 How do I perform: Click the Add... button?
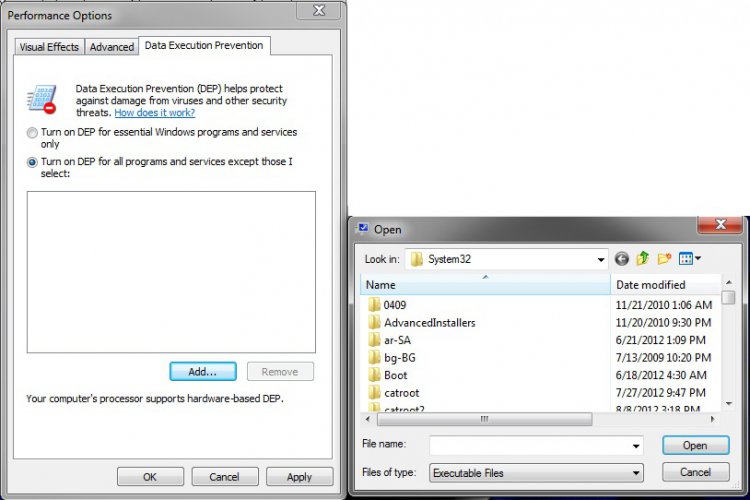pyautogui.click(x=203, y=371)
